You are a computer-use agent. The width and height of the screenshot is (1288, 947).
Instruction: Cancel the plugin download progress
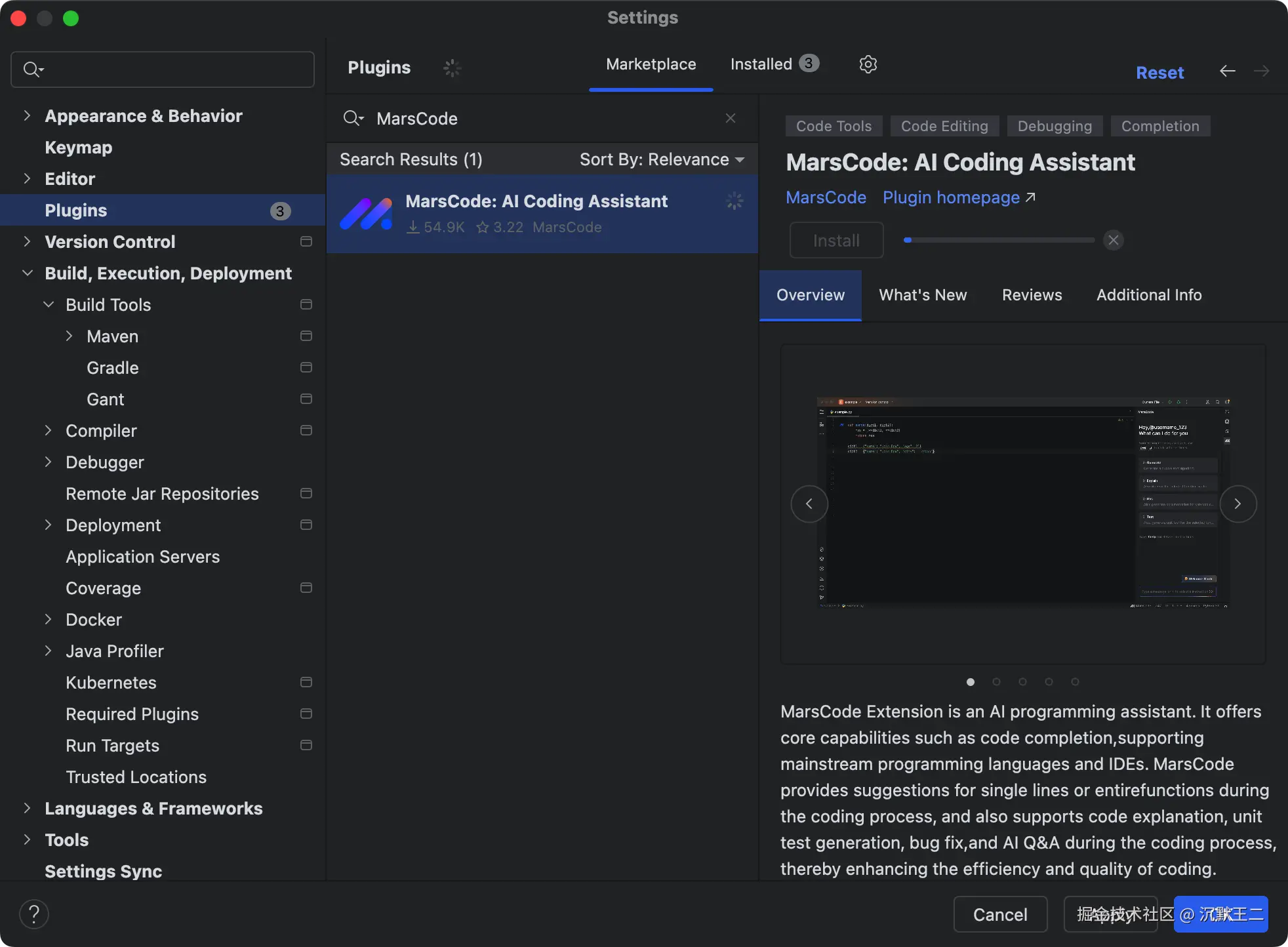1113,240
